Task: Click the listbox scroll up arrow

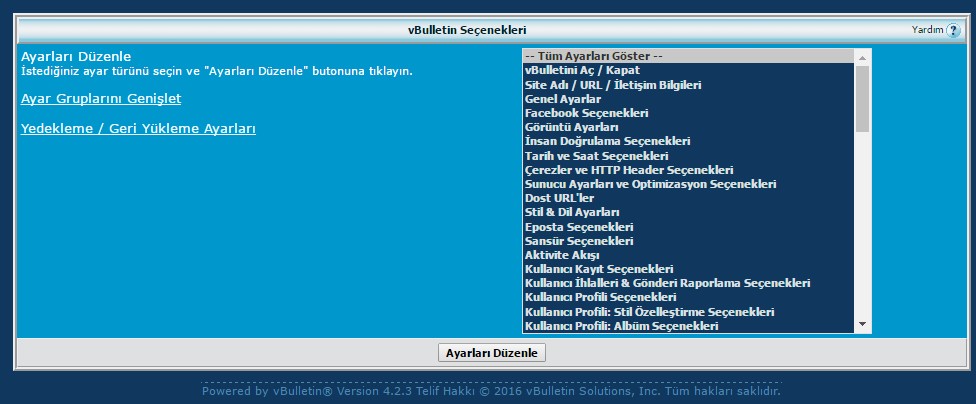Action: [x=862, y=57]
